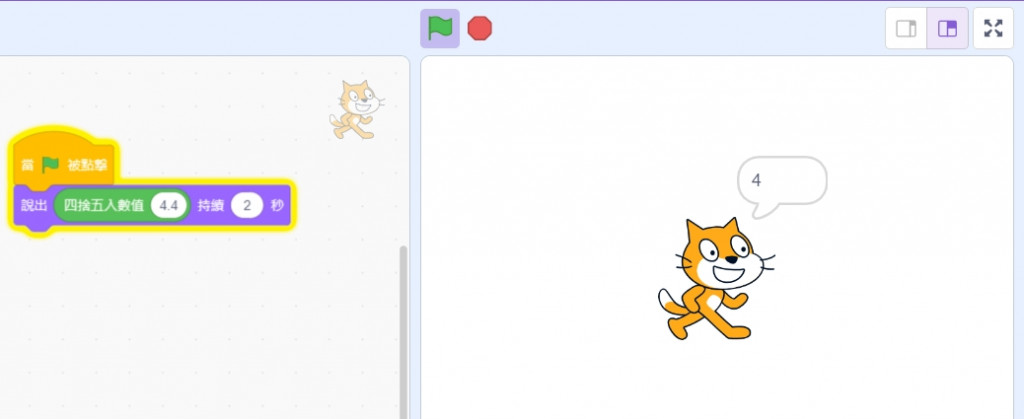Click the code area vertical scrollbar
The image size is (1024, 419).
pos(403,332)
